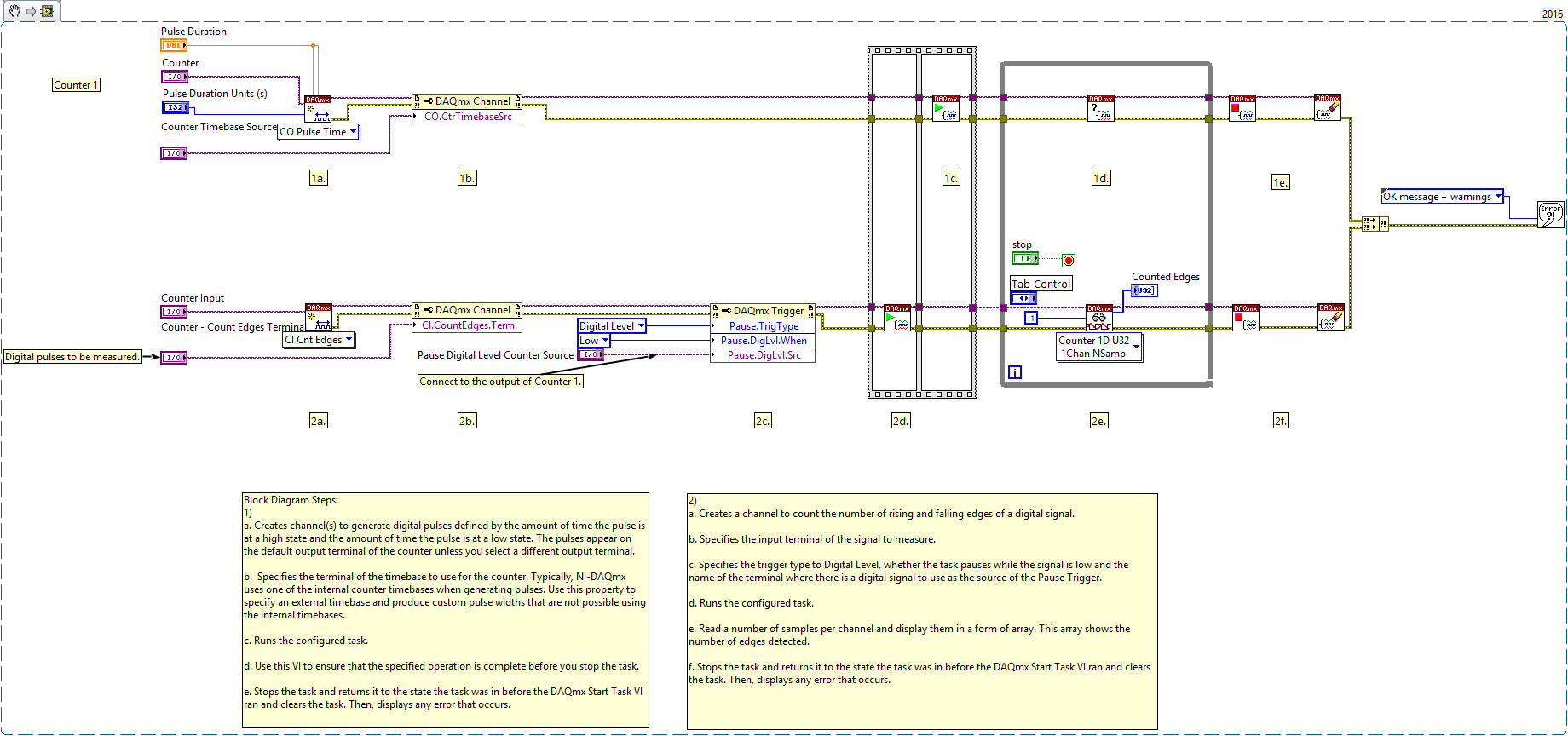Click the Pause.DigLvl.Src property
This screenshot has height=736, width=1568.
click(x=763, y=355)
